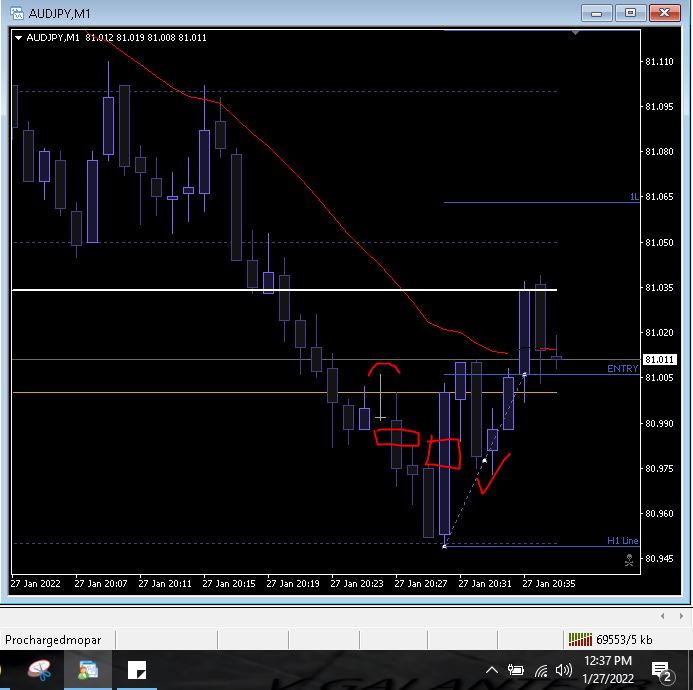Open the volume speaker tray icon

tap(564, 671)
